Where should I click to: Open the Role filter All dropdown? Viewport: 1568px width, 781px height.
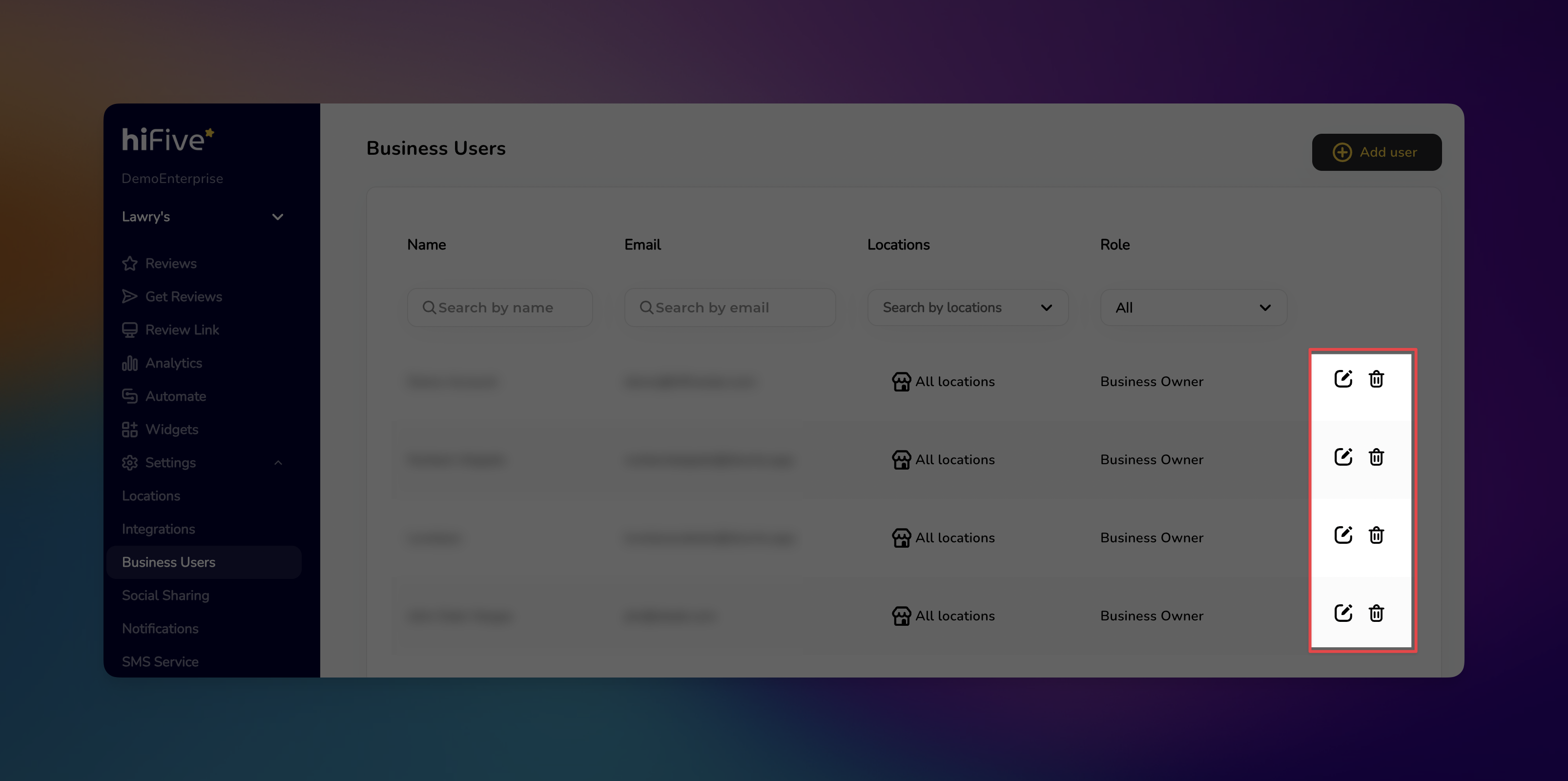1193,308
